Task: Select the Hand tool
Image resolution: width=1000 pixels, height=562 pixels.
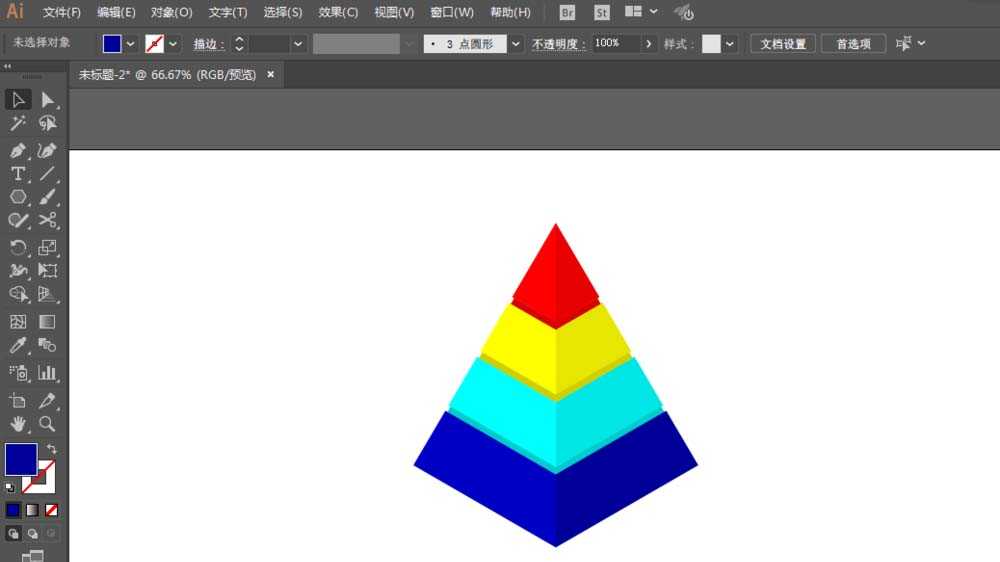Action: coord(18,424)
